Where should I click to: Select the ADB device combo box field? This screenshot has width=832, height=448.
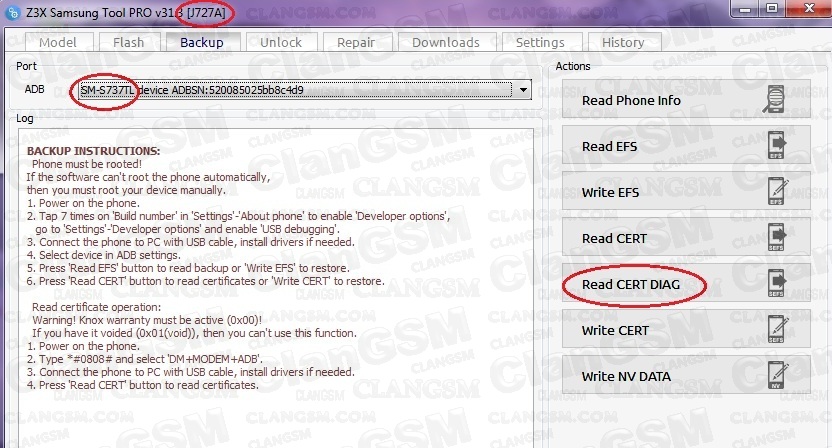tap(305, 90)
